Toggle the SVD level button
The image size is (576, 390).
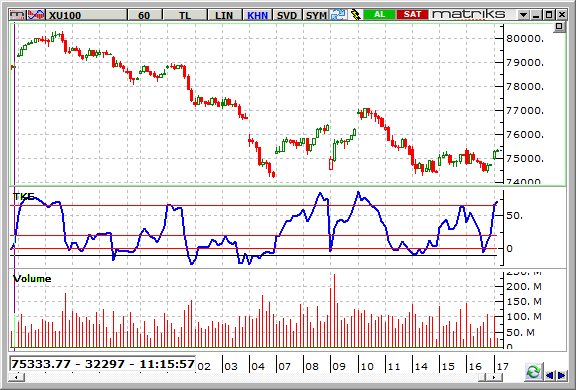click(287, 15)
